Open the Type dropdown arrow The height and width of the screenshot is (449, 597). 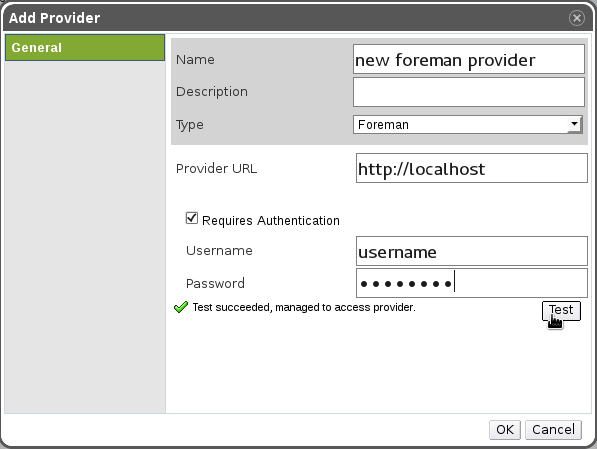pos(574,125)
